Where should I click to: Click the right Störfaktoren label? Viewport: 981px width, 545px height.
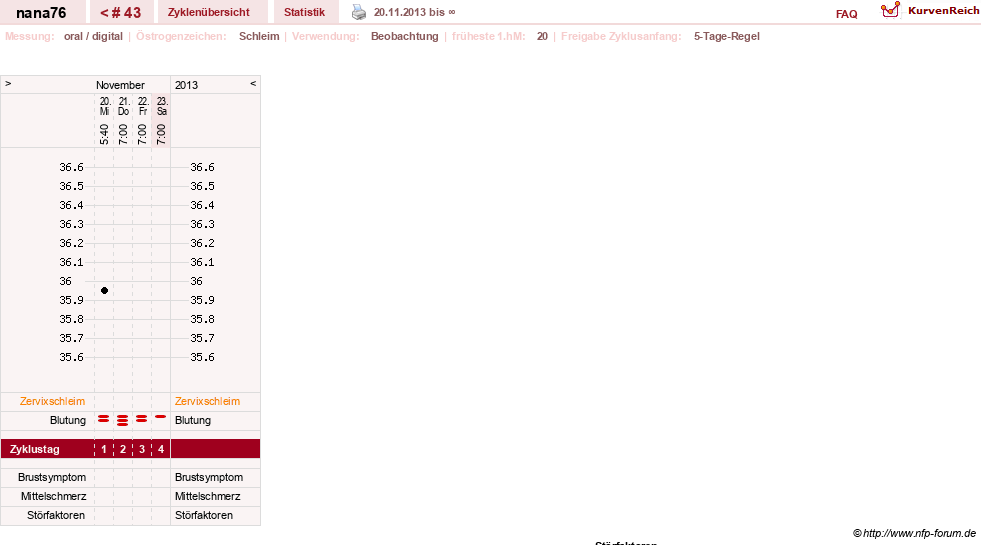pos(203,515)
